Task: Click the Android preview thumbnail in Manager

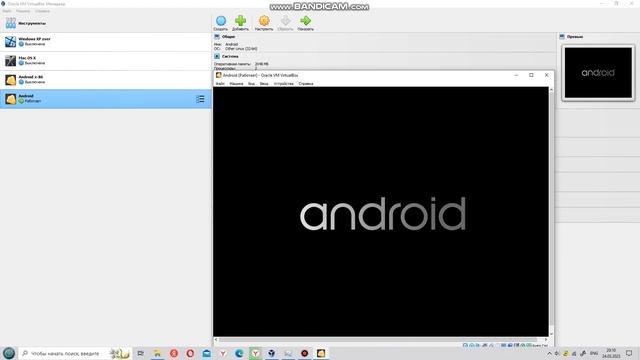Action: point(598,73)
